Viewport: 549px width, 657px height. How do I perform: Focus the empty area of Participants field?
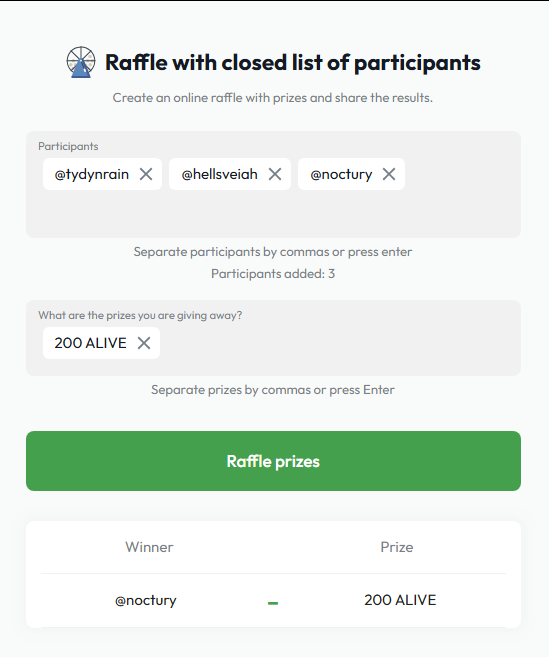pyautogui.click(x=273, y=214)
